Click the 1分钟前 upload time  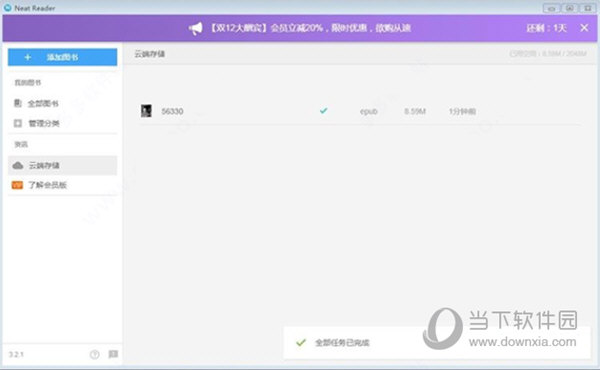coord(462,111)
